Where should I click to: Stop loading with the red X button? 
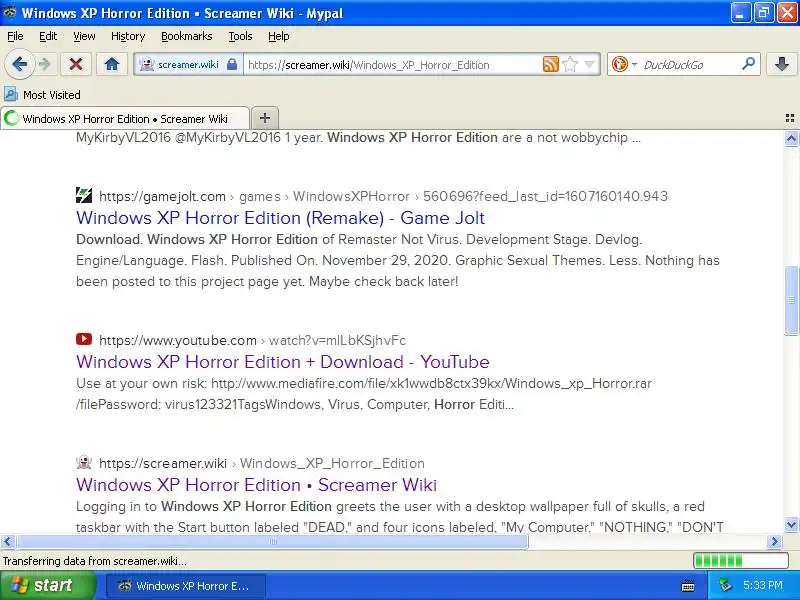pyautogui.click(x=76, y=64)
